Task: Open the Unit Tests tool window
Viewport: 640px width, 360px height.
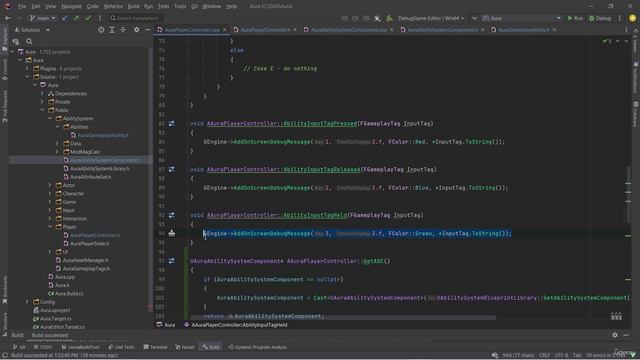Action: pyautogui.click(x=121, y=347)
